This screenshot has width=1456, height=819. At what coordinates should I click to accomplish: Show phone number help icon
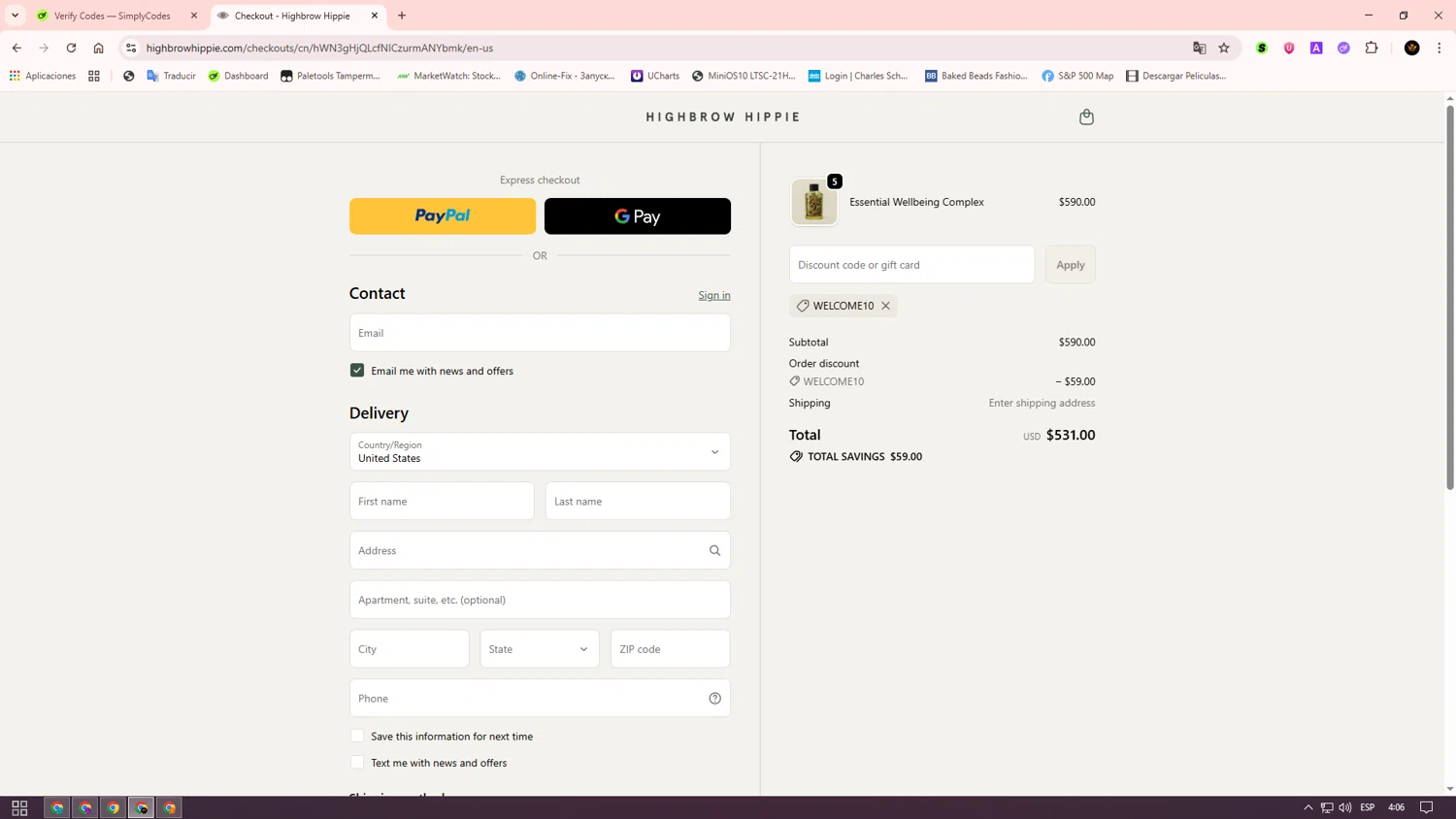[714, 698]
